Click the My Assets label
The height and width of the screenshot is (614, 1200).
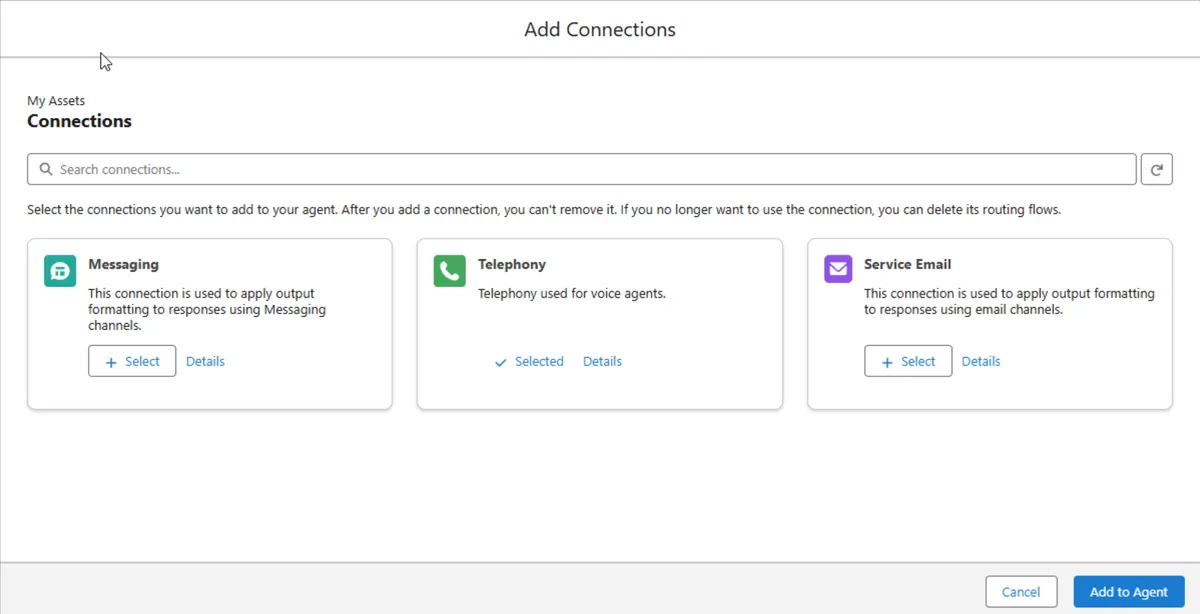pos(56,100)
